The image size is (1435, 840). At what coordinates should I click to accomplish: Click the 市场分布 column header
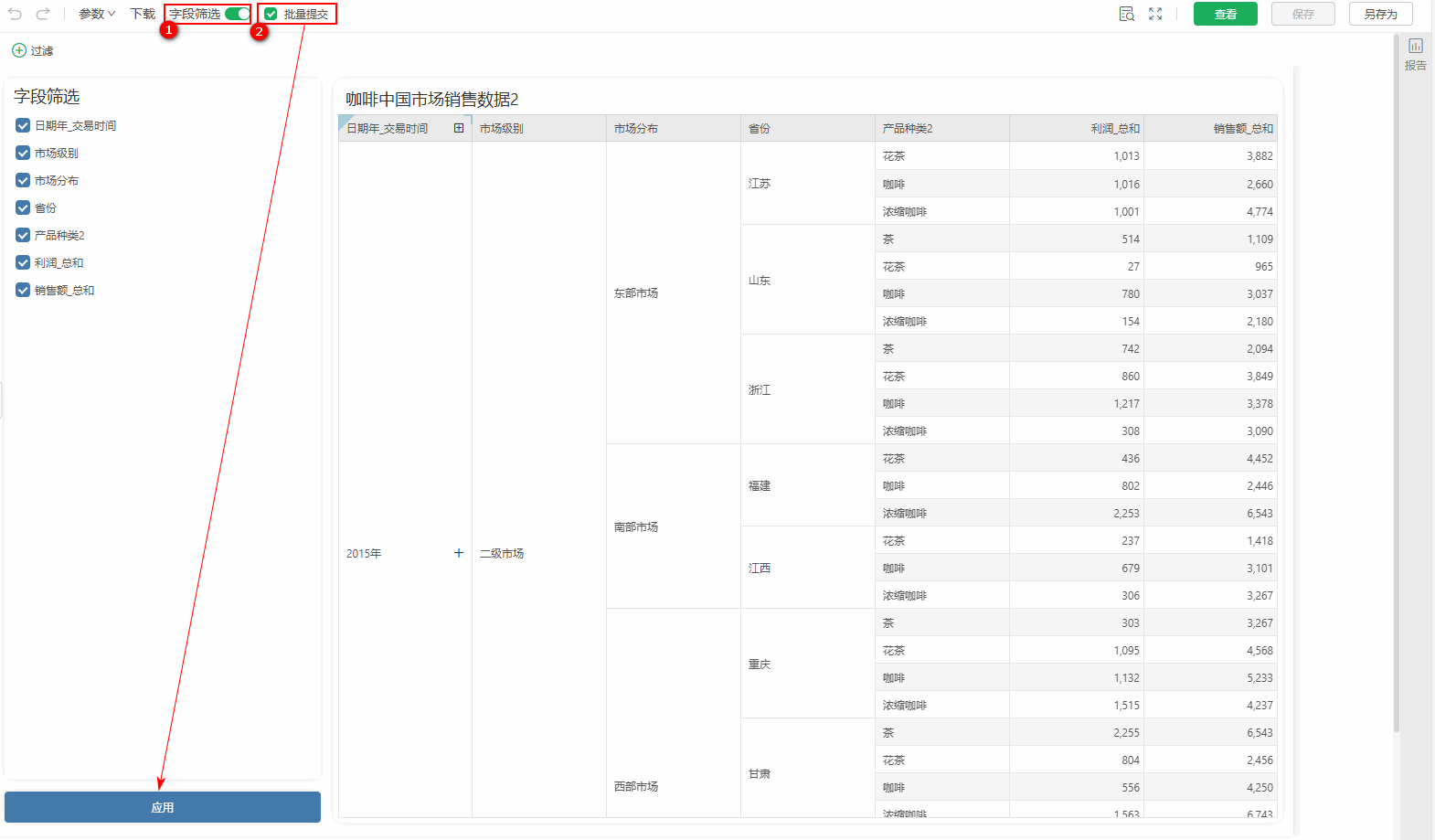click(x=674, y=128)
